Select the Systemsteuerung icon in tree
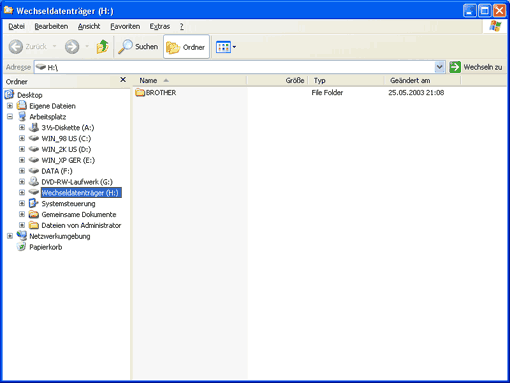 click(33, 203)
